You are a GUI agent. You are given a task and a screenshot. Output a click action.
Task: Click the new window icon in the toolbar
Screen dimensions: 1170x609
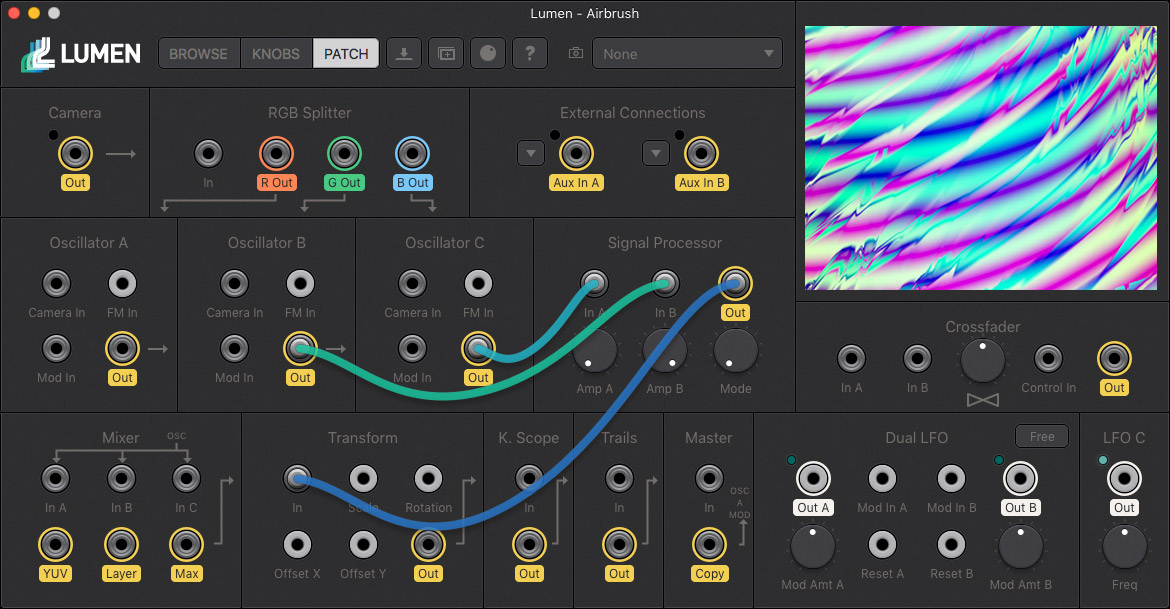446,53
